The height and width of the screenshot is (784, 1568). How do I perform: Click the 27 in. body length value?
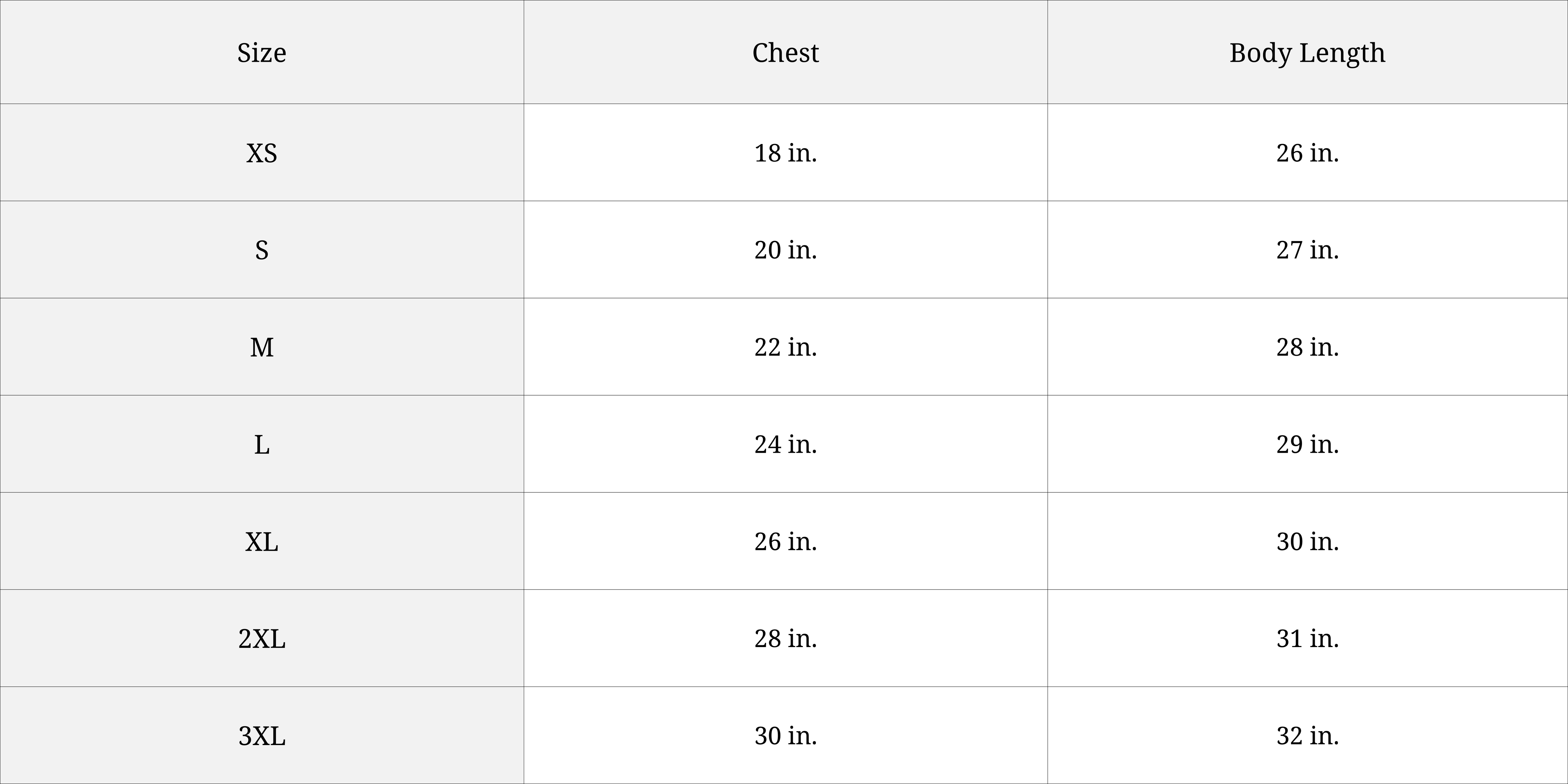(x=1307, y=250)
